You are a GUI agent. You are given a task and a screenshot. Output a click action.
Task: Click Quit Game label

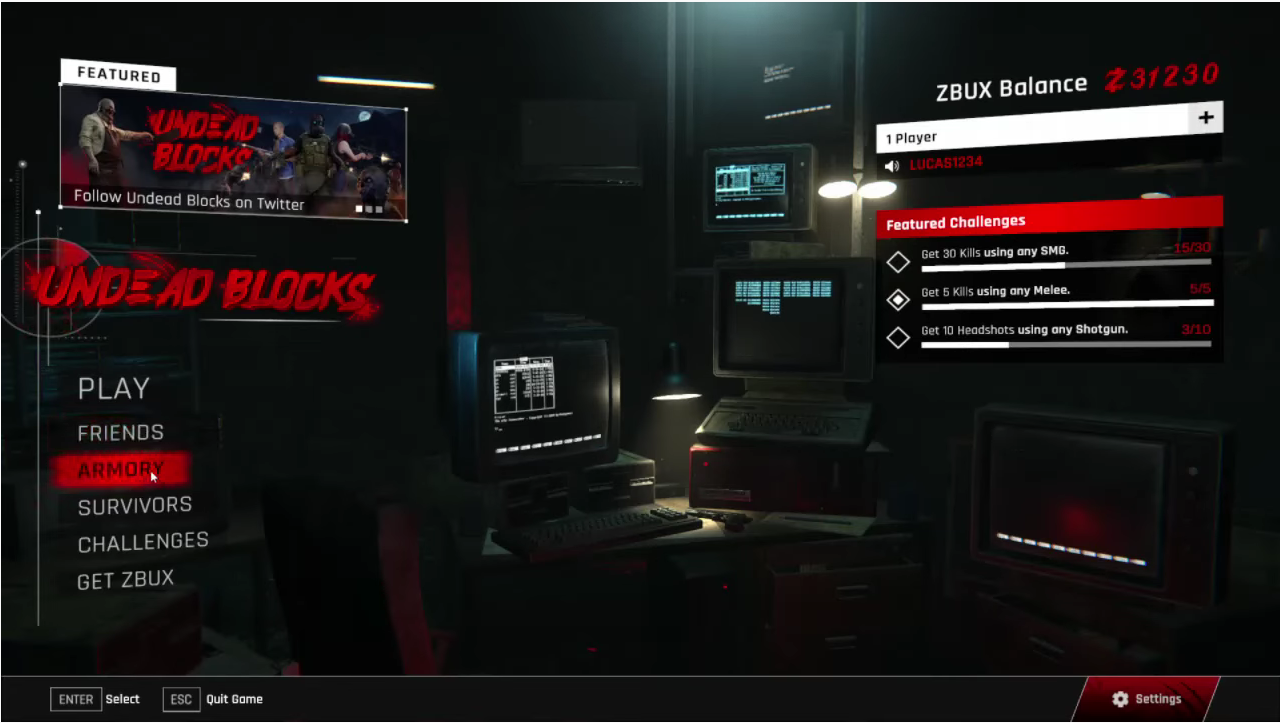point(234,699)
